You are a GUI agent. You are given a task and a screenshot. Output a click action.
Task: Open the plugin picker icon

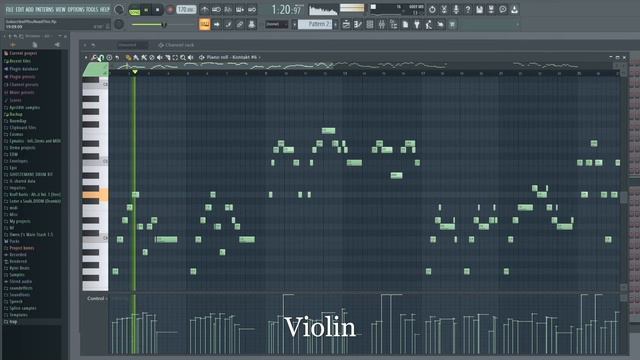[x=417, y=24]
